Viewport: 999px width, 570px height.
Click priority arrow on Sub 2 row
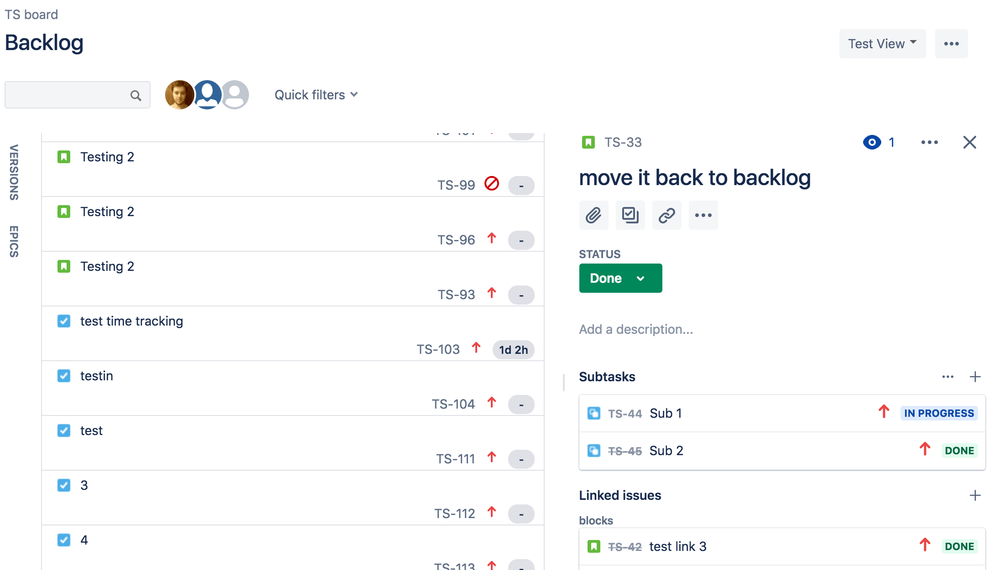(925, 450)
